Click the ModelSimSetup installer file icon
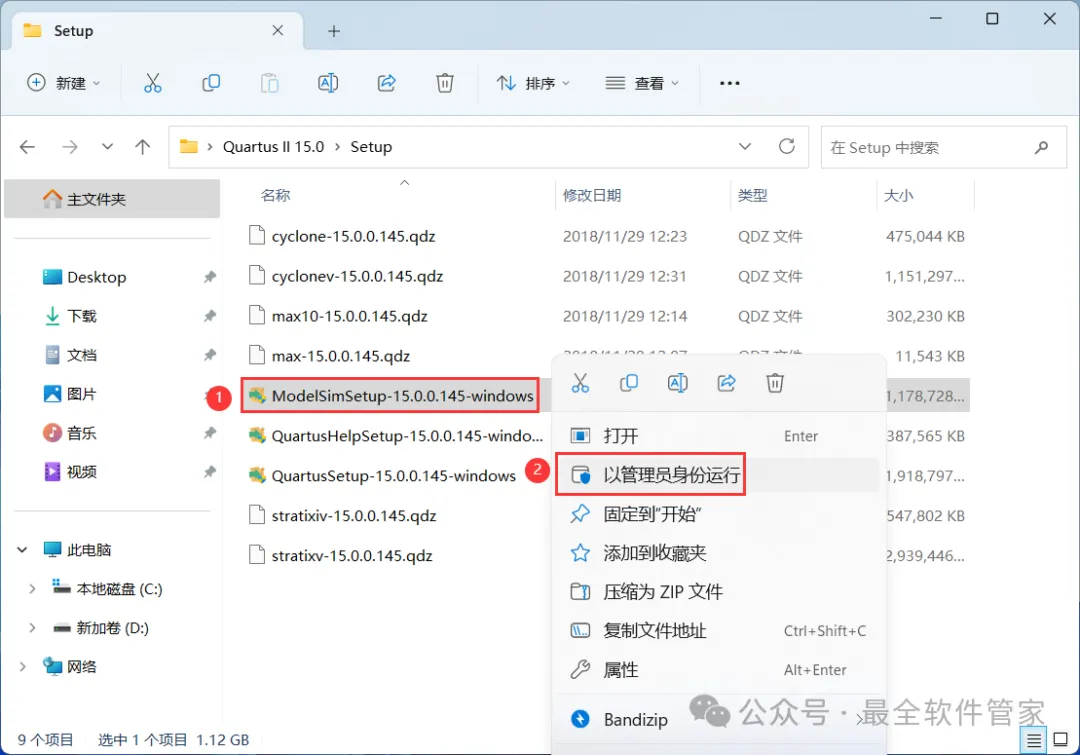Viewport: 1080px width, 755px height. (x=257, y=395)
